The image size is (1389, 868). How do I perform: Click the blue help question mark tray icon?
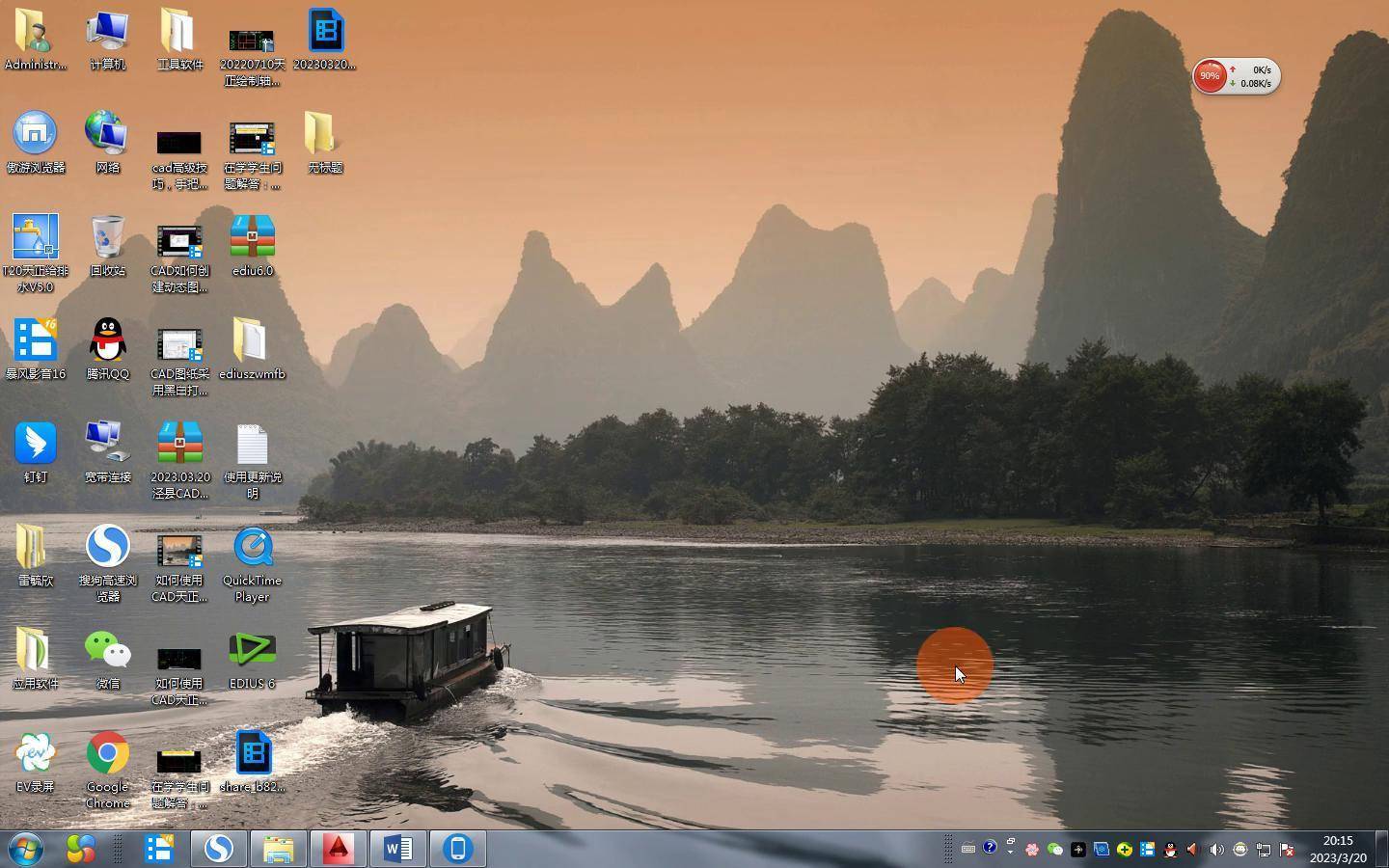pyautogui.click(x=990, y=848)
